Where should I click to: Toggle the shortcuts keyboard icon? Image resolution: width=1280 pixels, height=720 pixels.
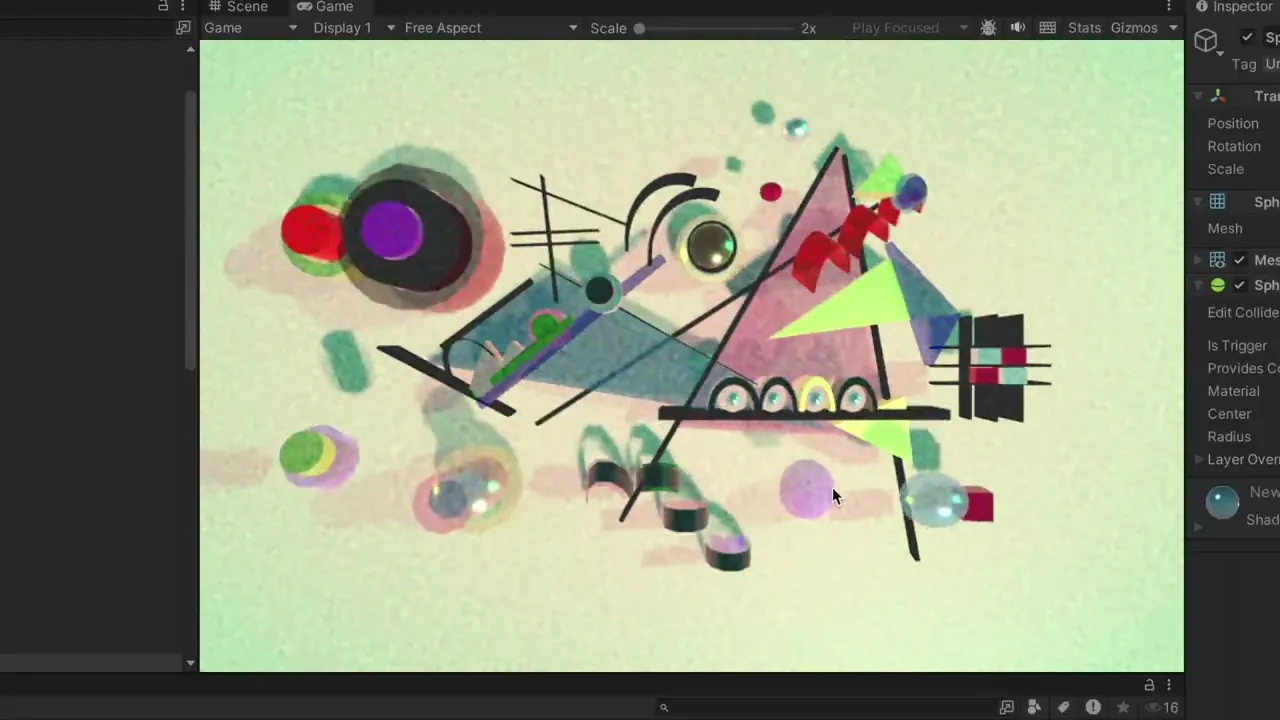(1047, 28)
